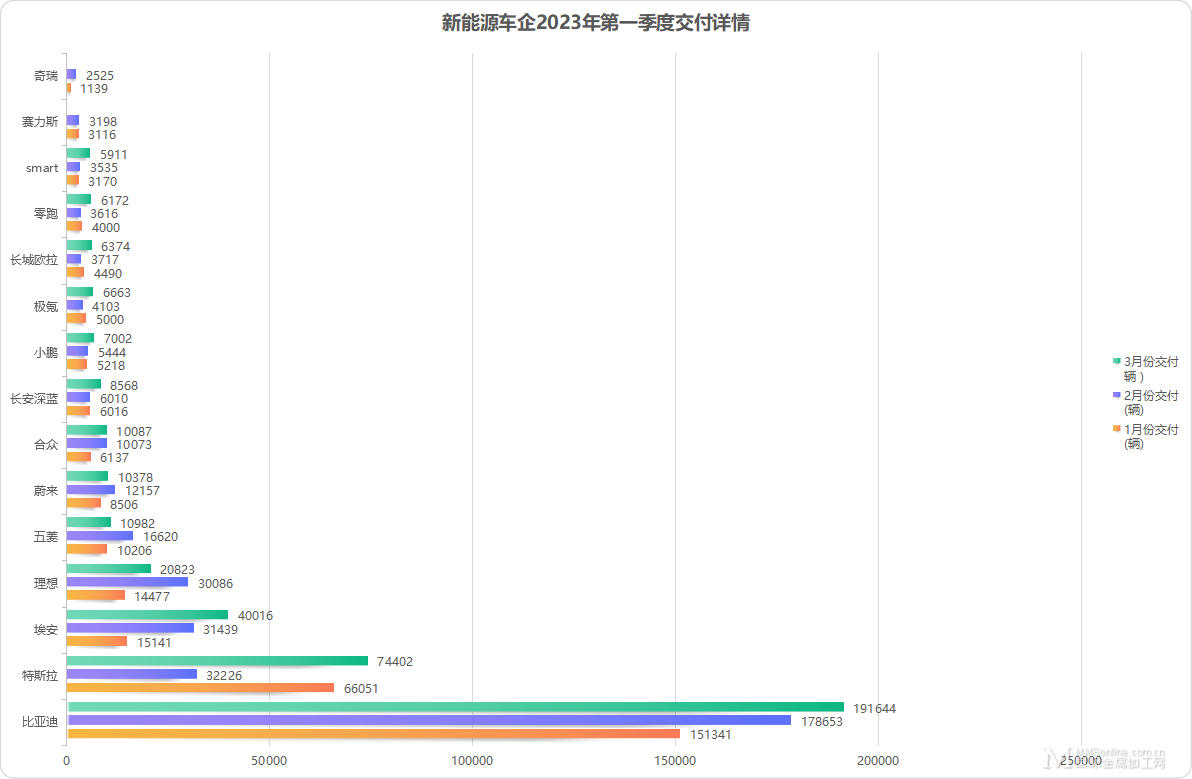
Task: Click data label 3198
Action: pos(103,122)
